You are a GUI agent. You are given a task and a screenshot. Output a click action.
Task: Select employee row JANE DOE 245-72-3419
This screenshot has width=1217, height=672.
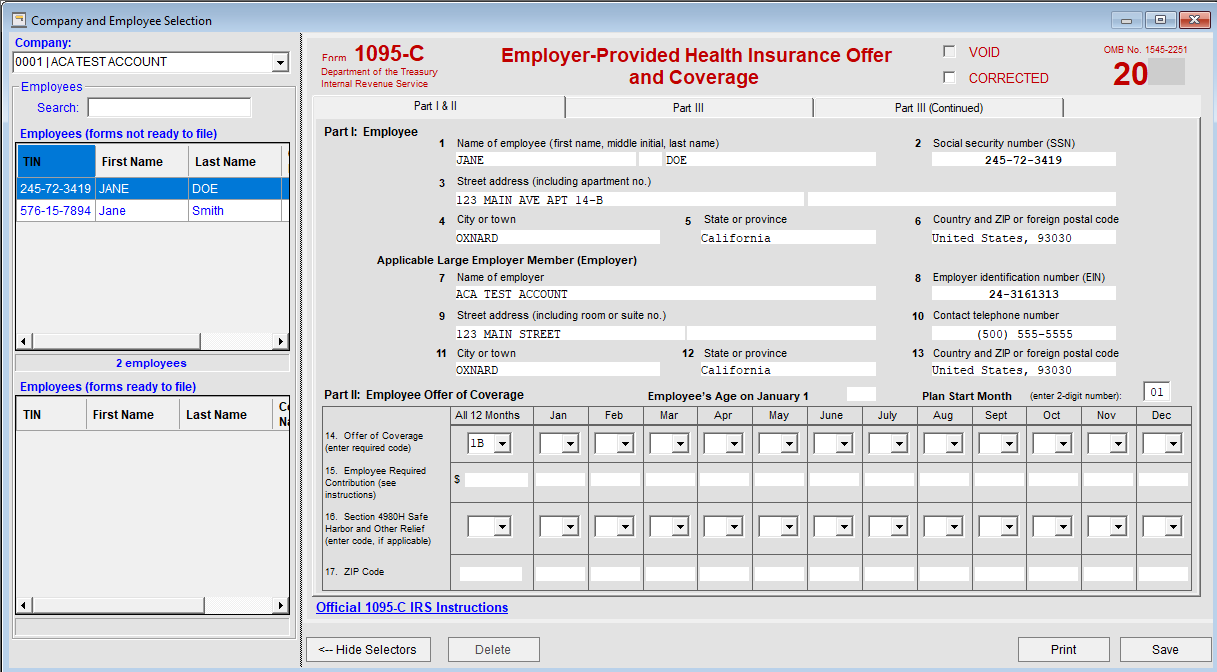[x=152, y=188]
